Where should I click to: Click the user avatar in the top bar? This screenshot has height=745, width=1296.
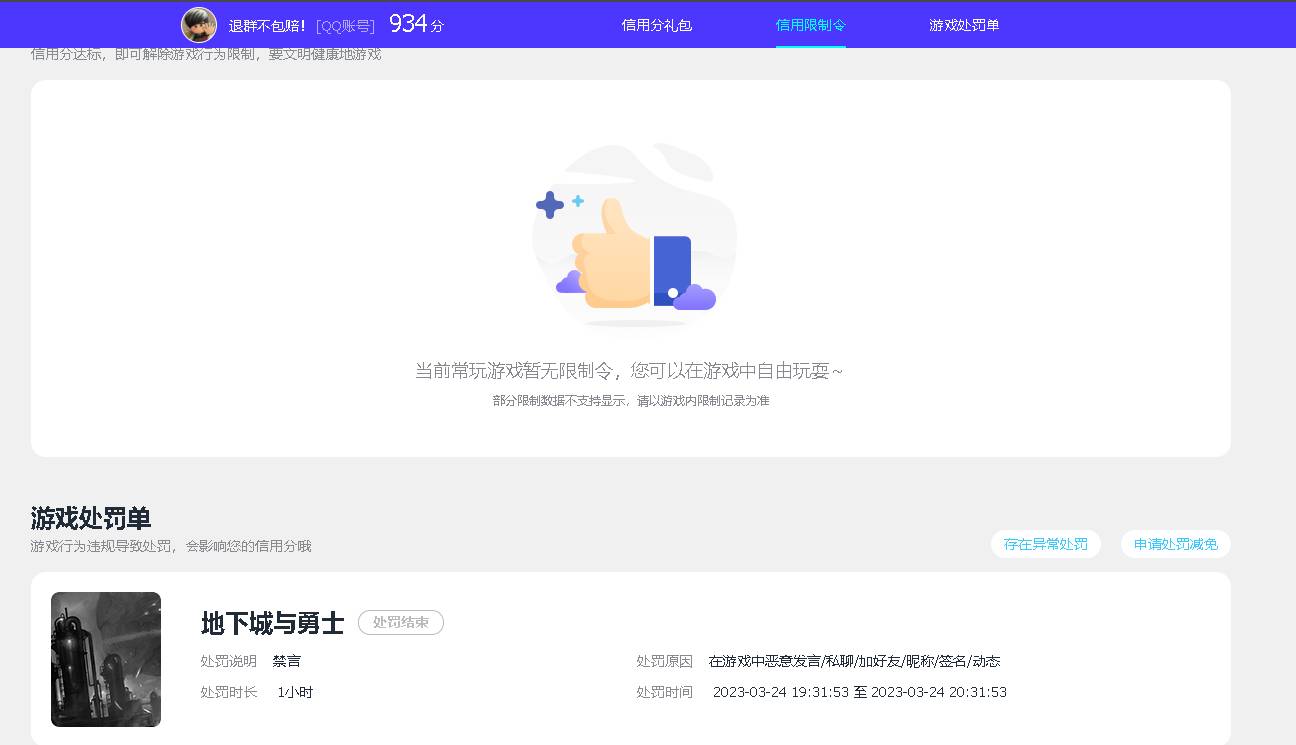coord(199,25)
